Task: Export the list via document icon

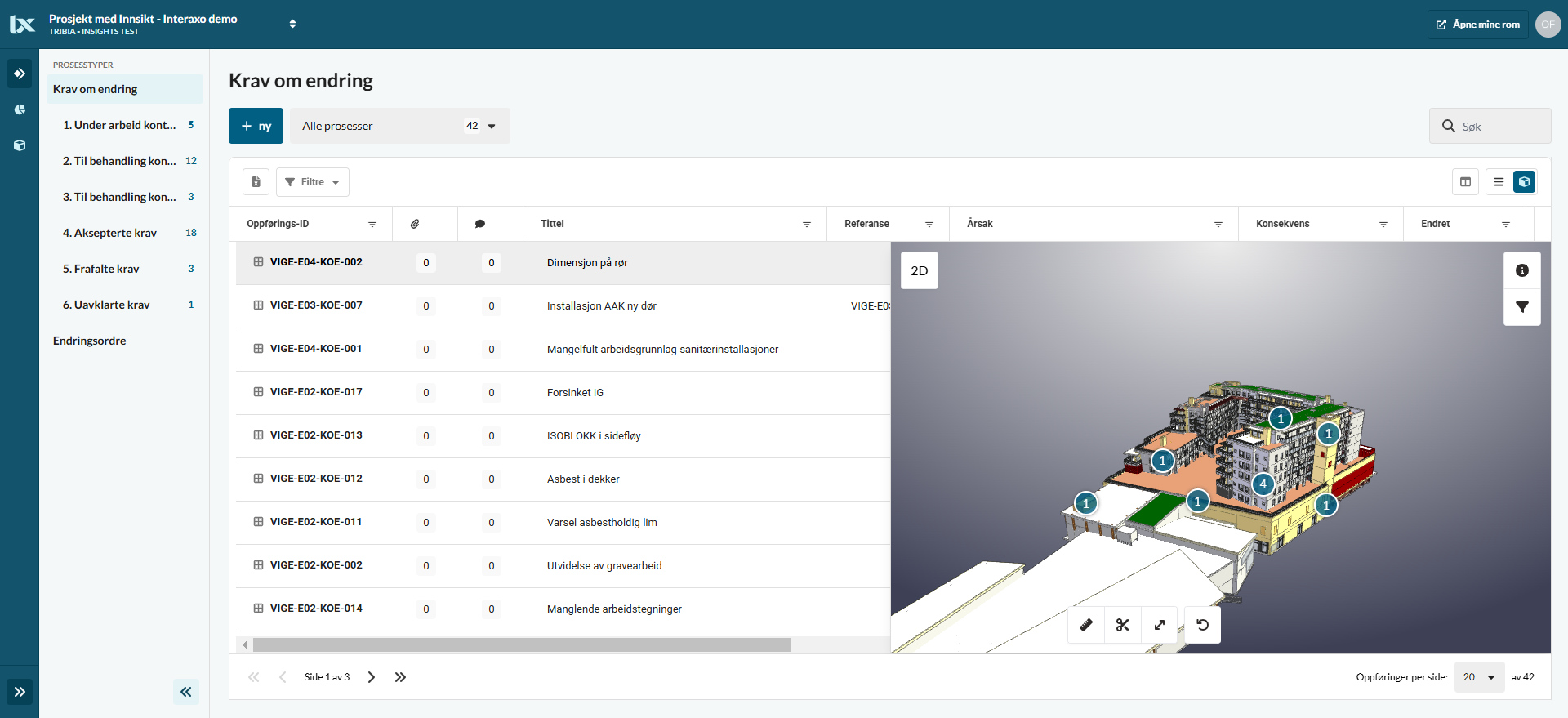Action: coord(256,182)
